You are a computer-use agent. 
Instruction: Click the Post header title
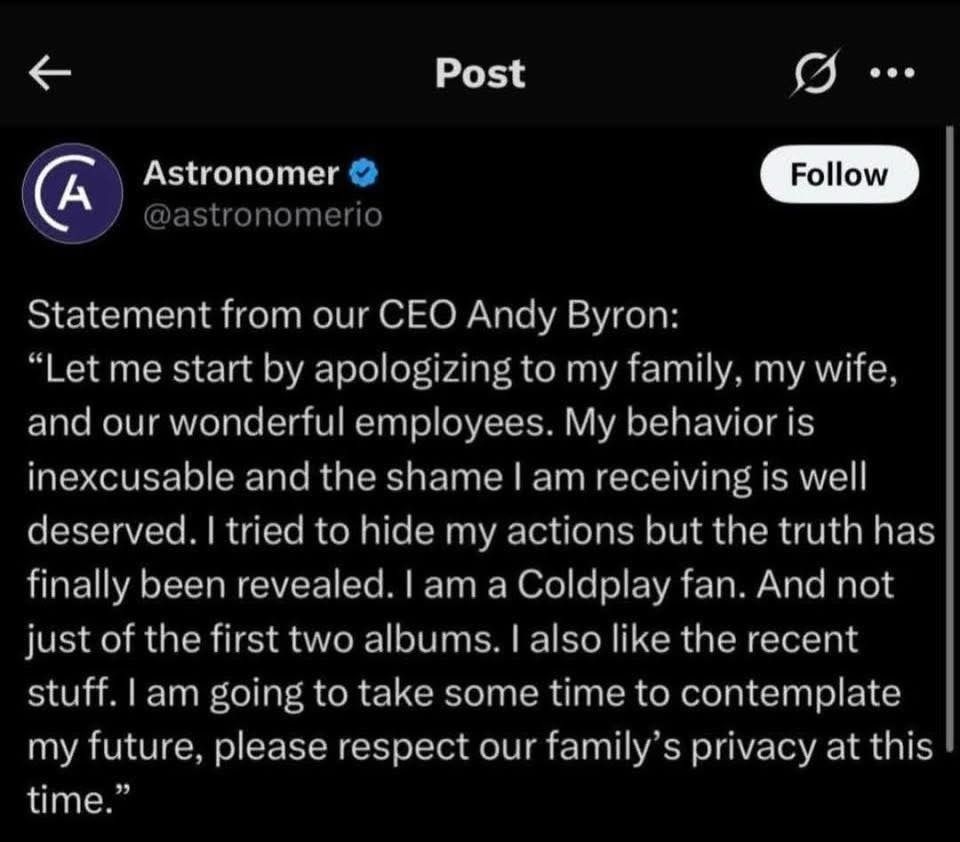click(480, 73)
